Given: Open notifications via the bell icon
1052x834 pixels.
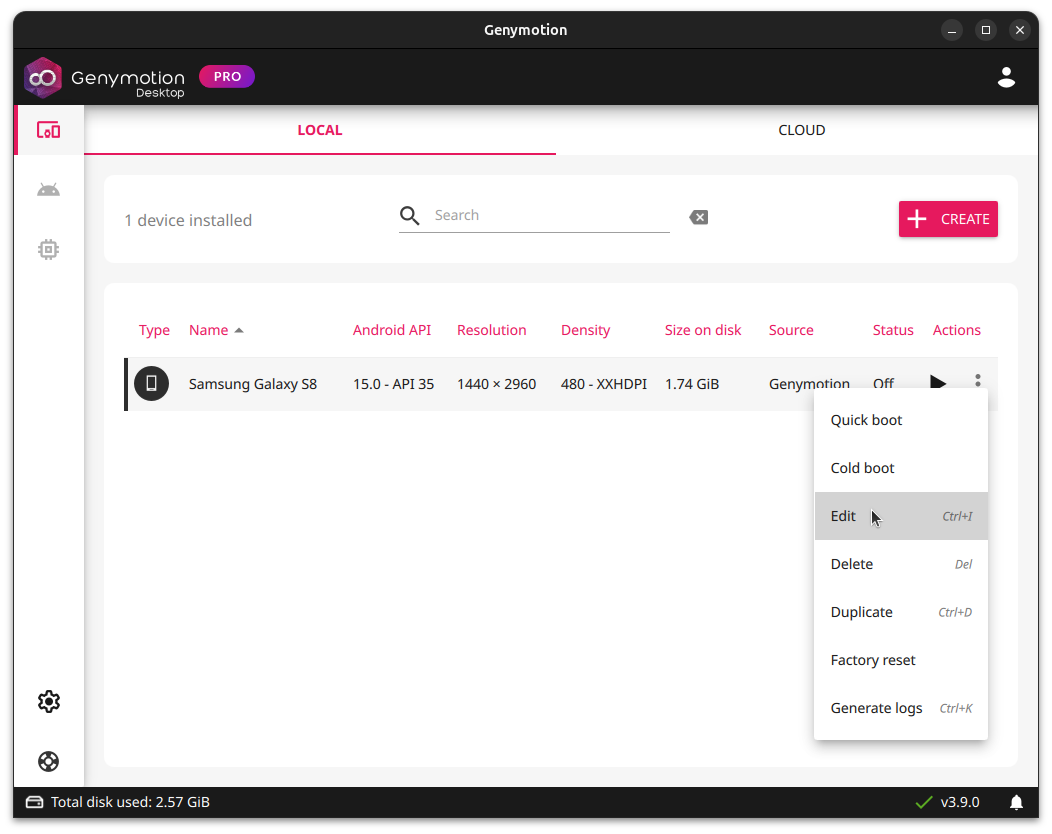Looking at the screenshot, I should pyautogui.click(x=1016, y=801).
